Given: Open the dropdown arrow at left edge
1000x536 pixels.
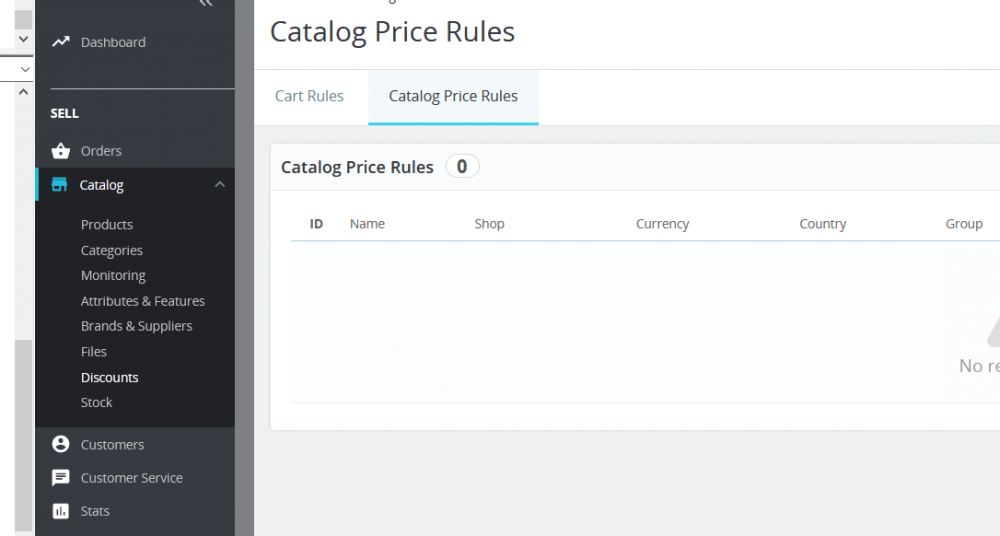Looking at the screenshot, I should [x=24, y=69].
